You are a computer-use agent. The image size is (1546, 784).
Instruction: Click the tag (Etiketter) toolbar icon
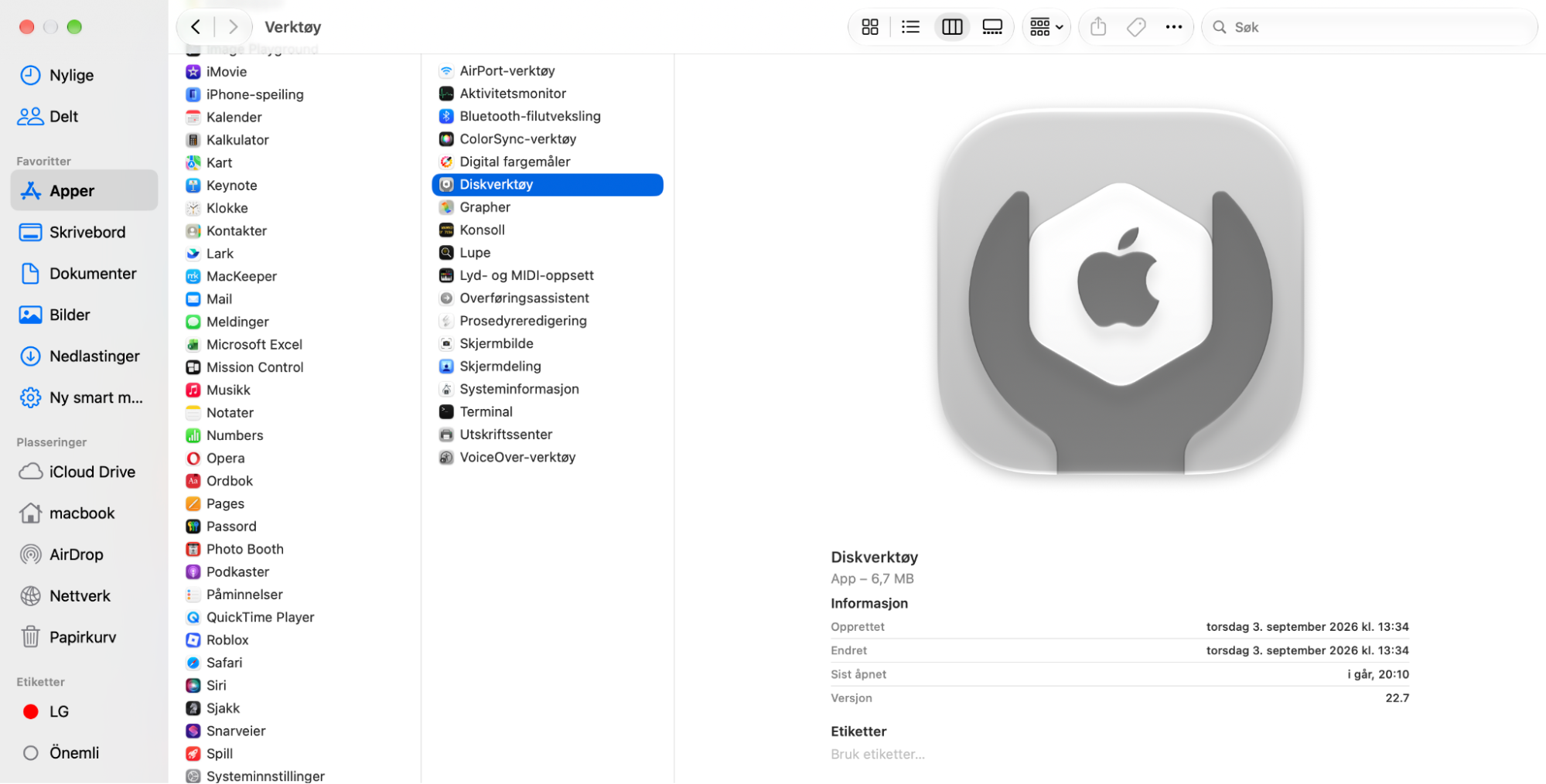tap(1136, 27)
